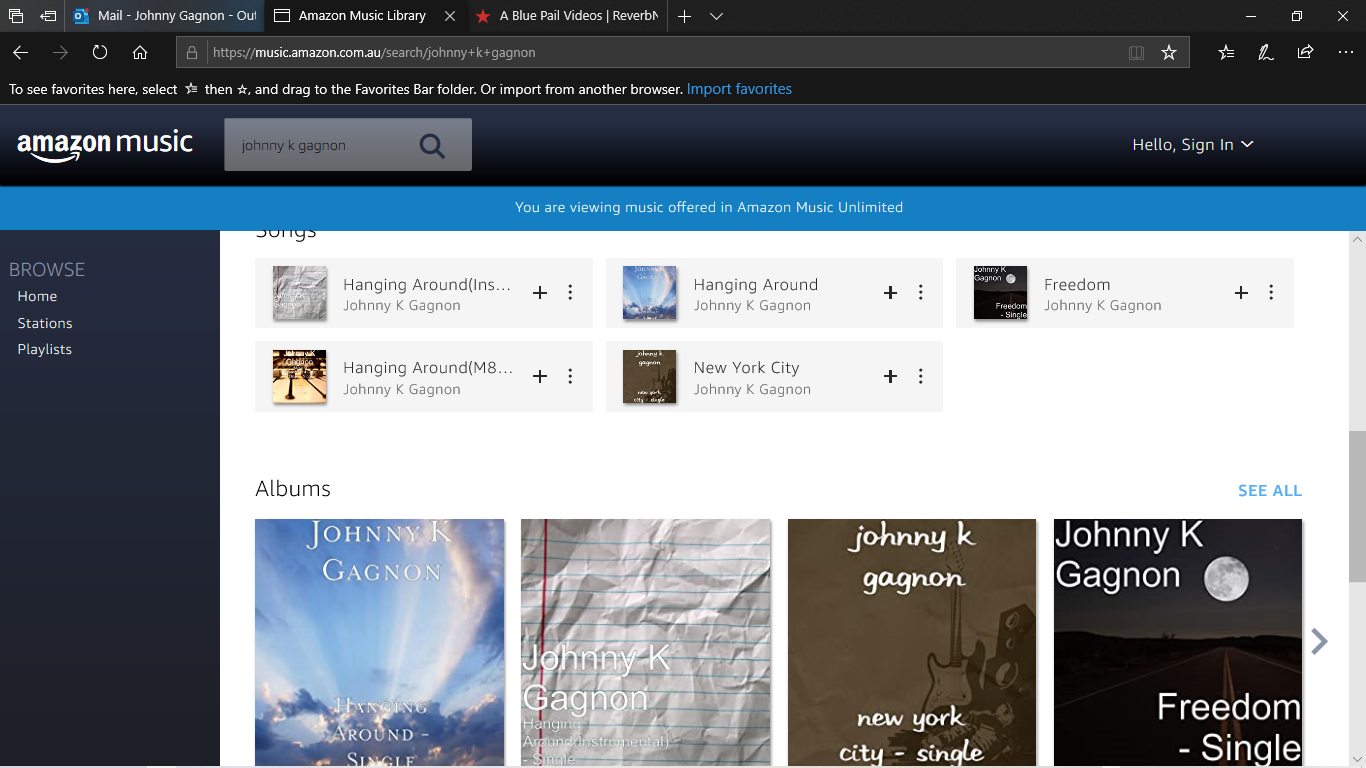
Task: Add page to favorites star icon
Action: [x=1168, y=52]
